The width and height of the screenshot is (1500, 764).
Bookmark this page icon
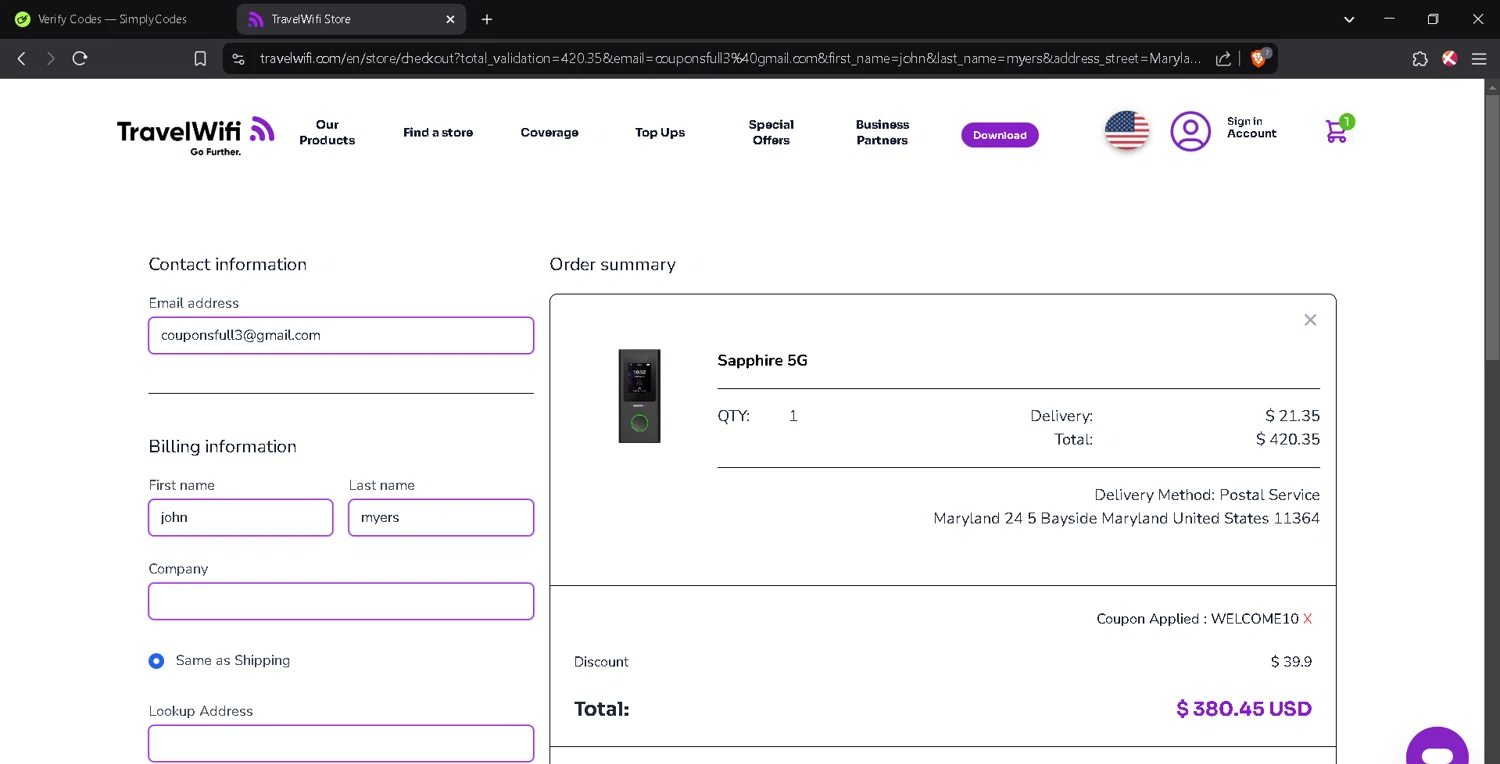tap(200, 59)
